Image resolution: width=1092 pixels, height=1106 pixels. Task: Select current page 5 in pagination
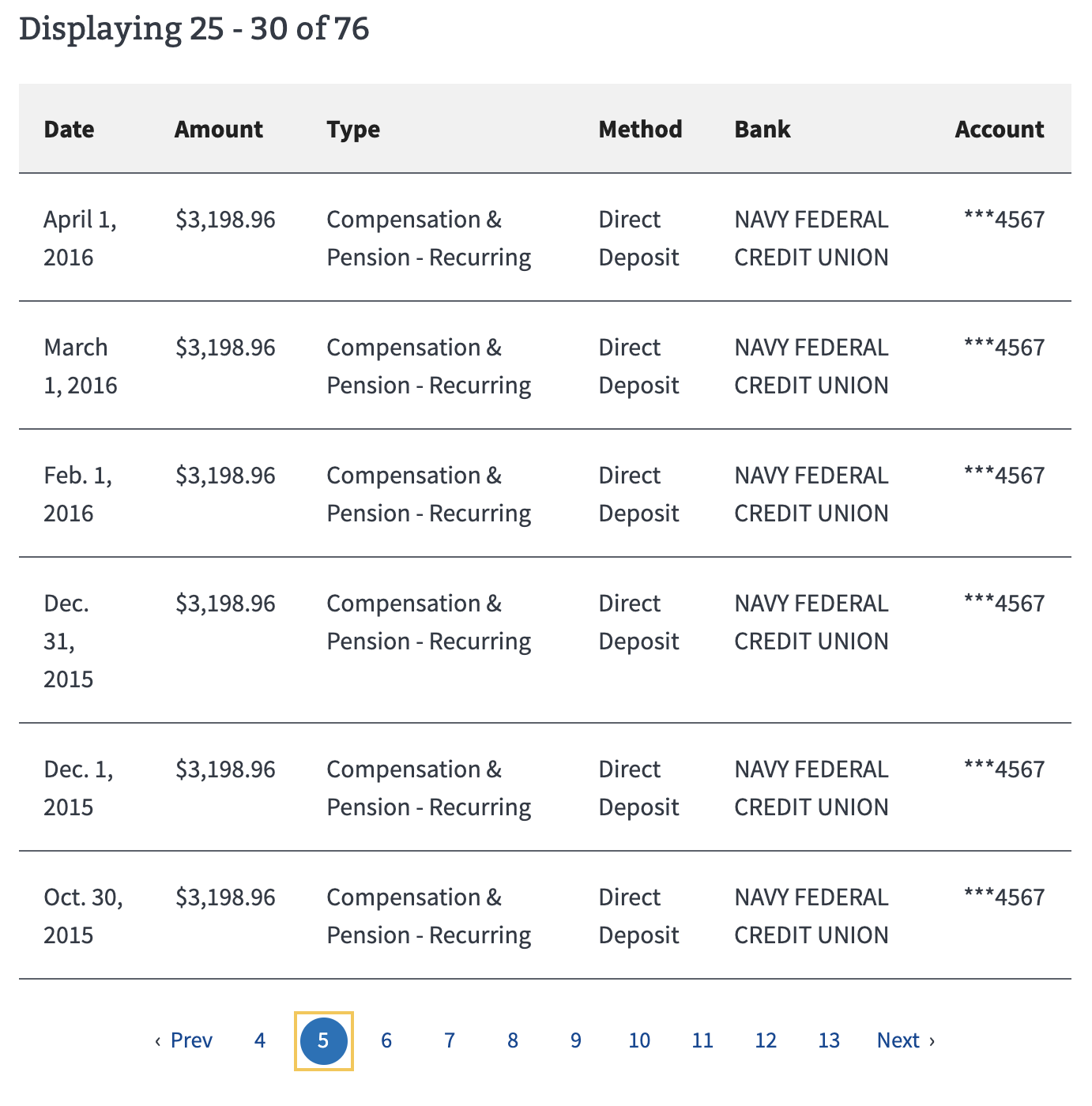tap(323, 1040)
